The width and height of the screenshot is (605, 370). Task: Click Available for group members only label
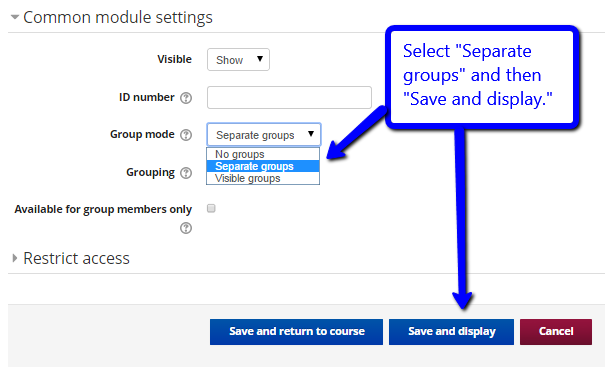click(103, 209)
